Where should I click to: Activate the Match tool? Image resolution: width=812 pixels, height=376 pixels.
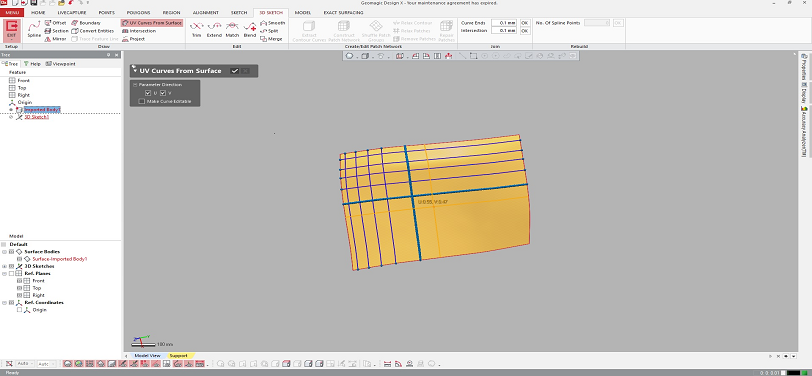pos(232,29)
